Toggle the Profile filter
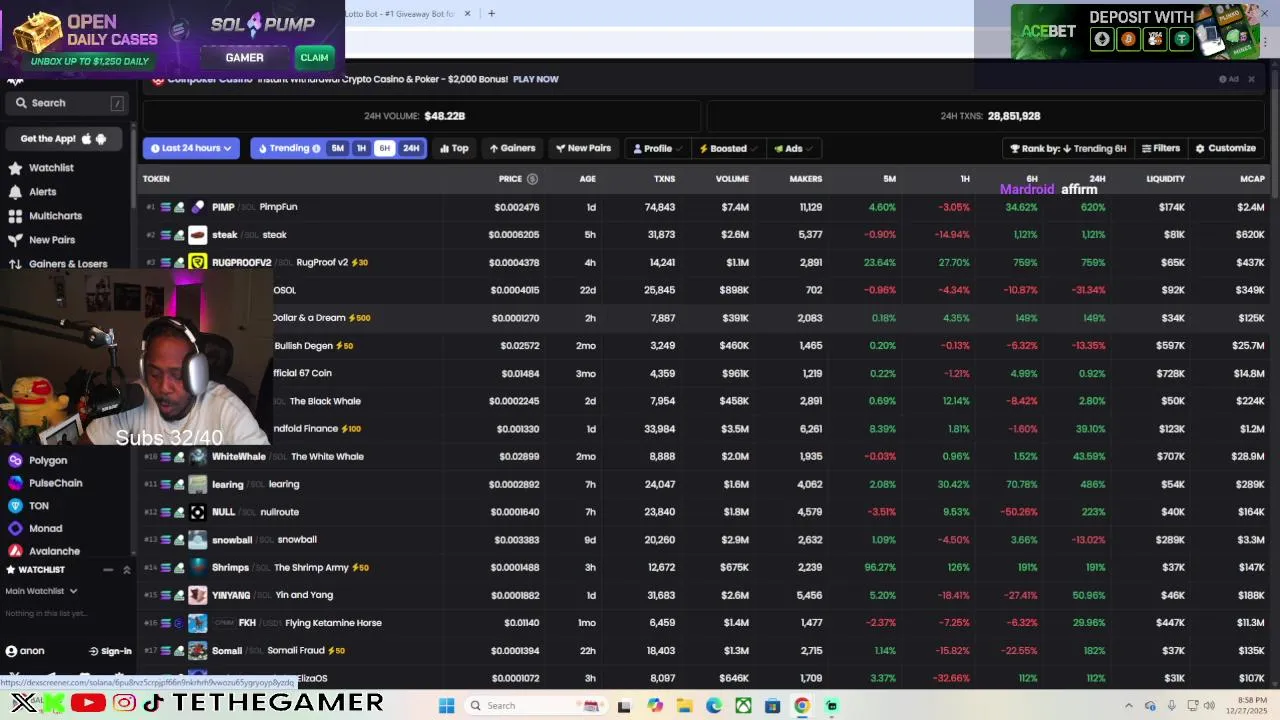This screenshot has width=1280, height=720. pos(657,148)
